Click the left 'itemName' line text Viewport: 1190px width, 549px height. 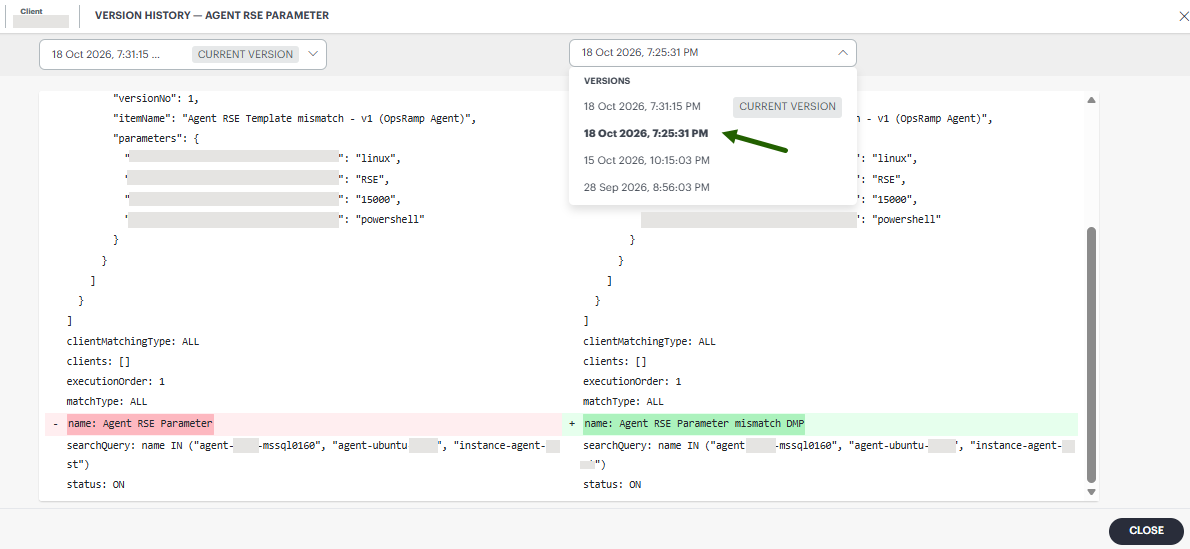[294, 119]
